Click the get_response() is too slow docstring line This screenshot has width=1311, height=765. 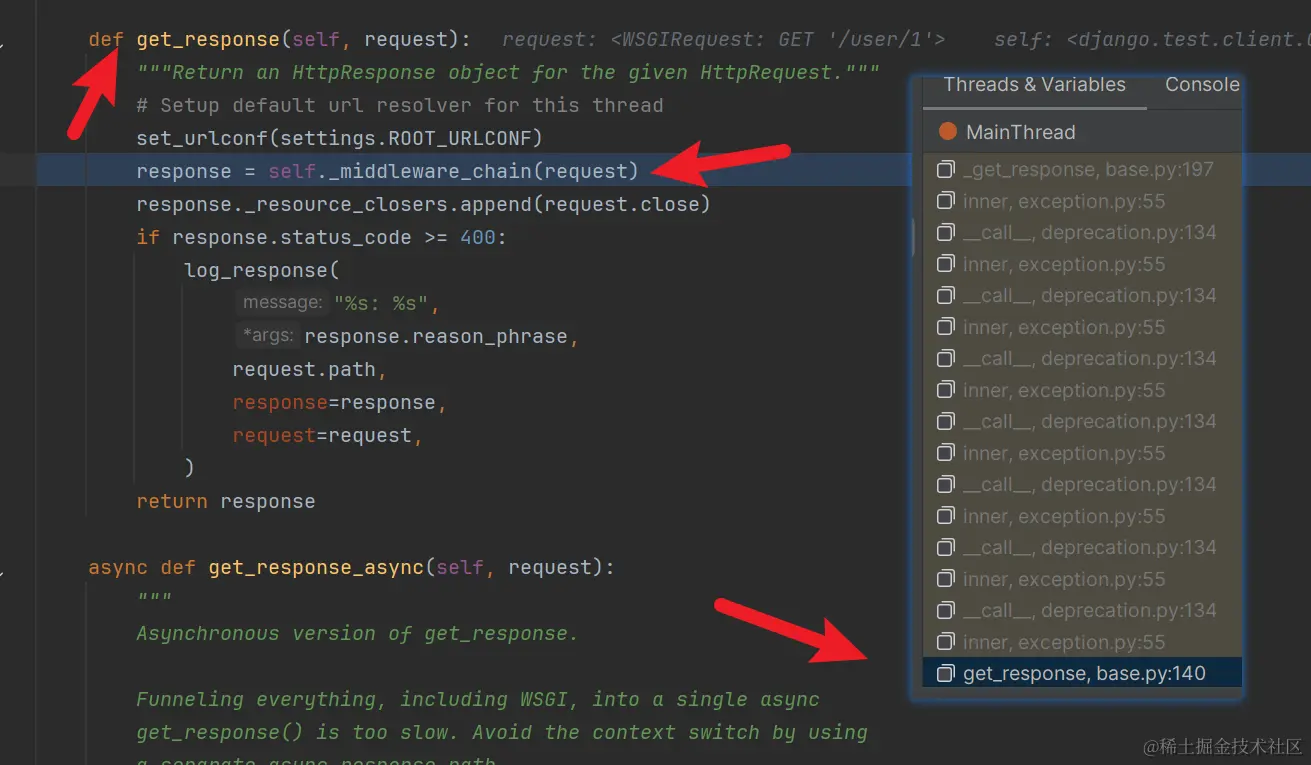(502, 732)
